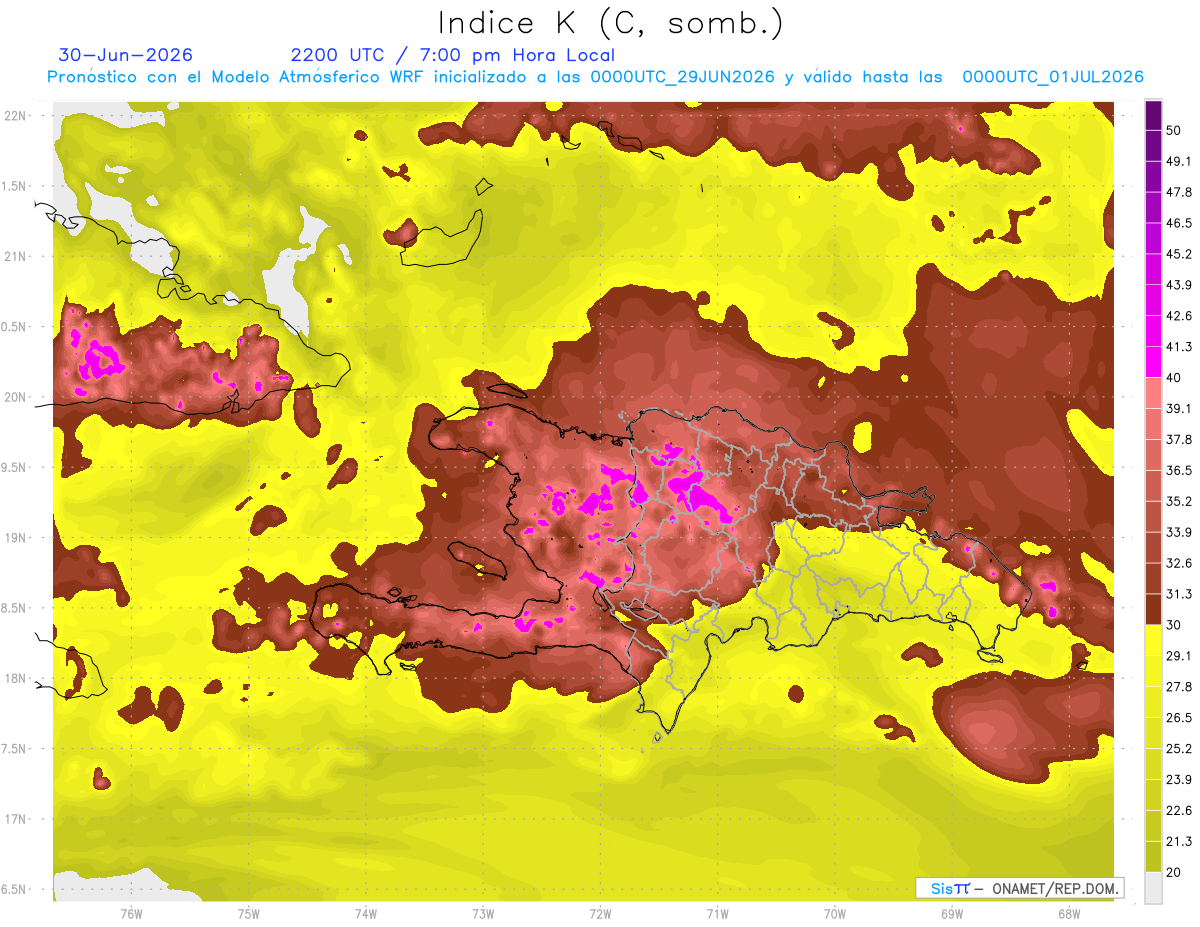1200x927 pixels.
Task: Click the colorbar label '25.2'
Action: (x=1178, y=749)
